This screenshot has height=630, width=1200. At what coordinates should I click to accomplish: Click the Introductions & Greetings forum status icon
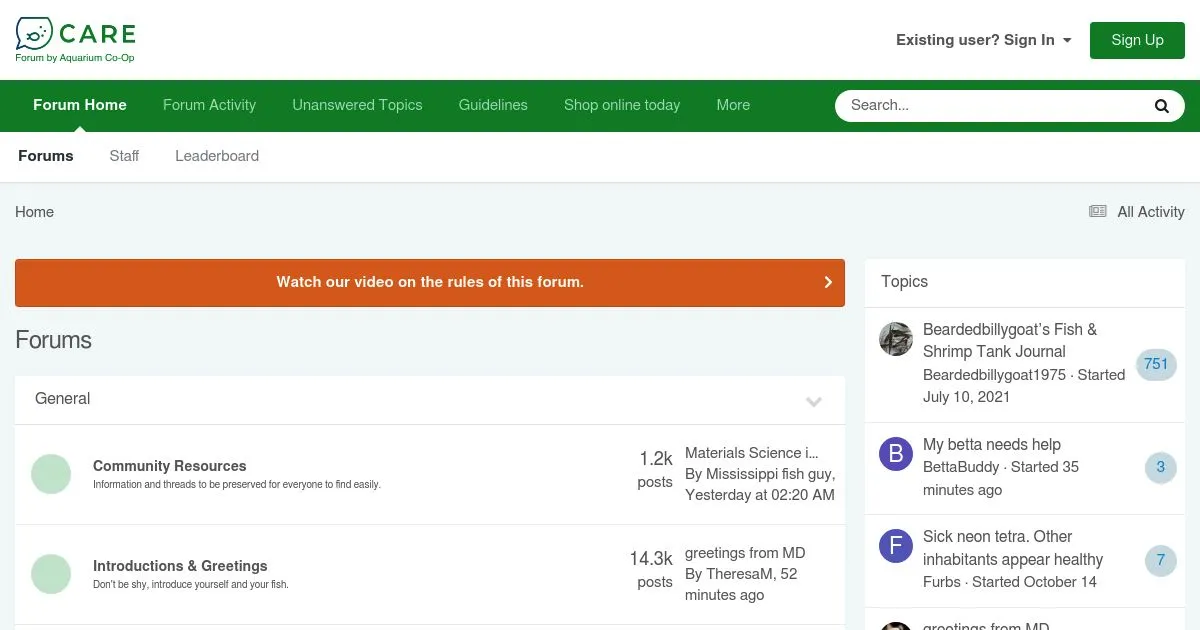51,574
